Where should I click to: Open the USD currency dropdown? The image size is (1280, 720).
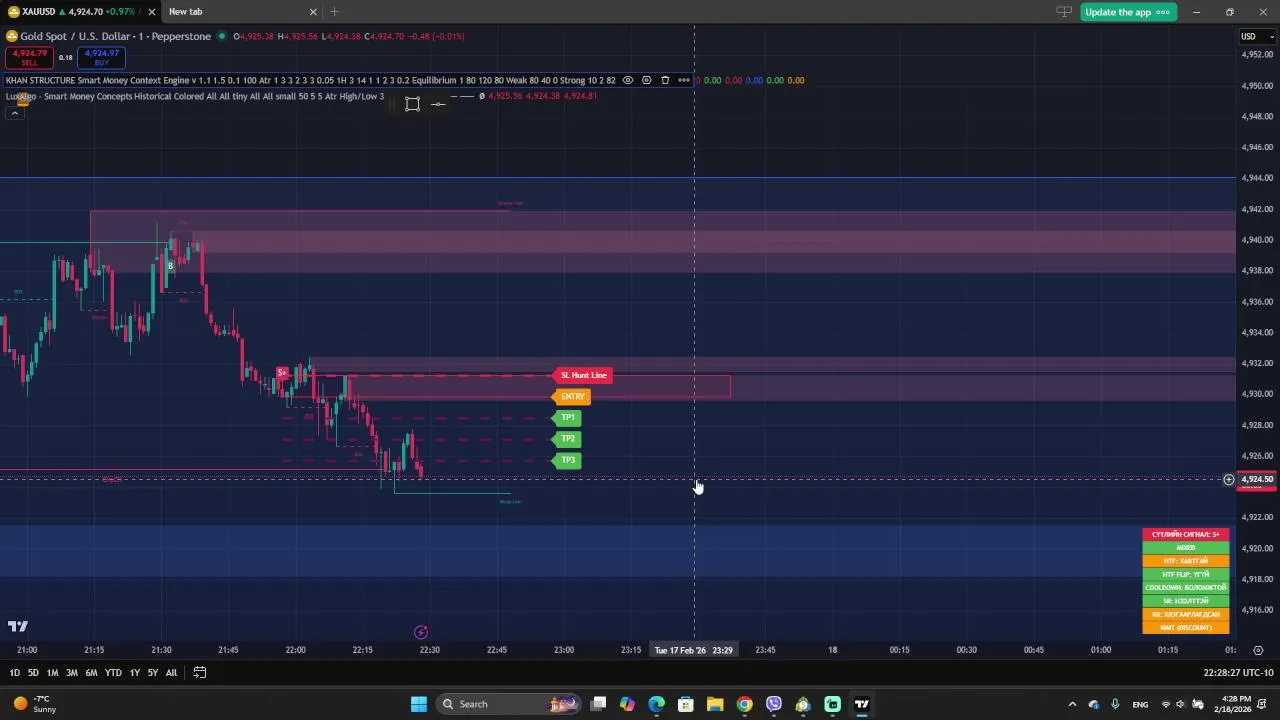click(x=1257, y=37)
